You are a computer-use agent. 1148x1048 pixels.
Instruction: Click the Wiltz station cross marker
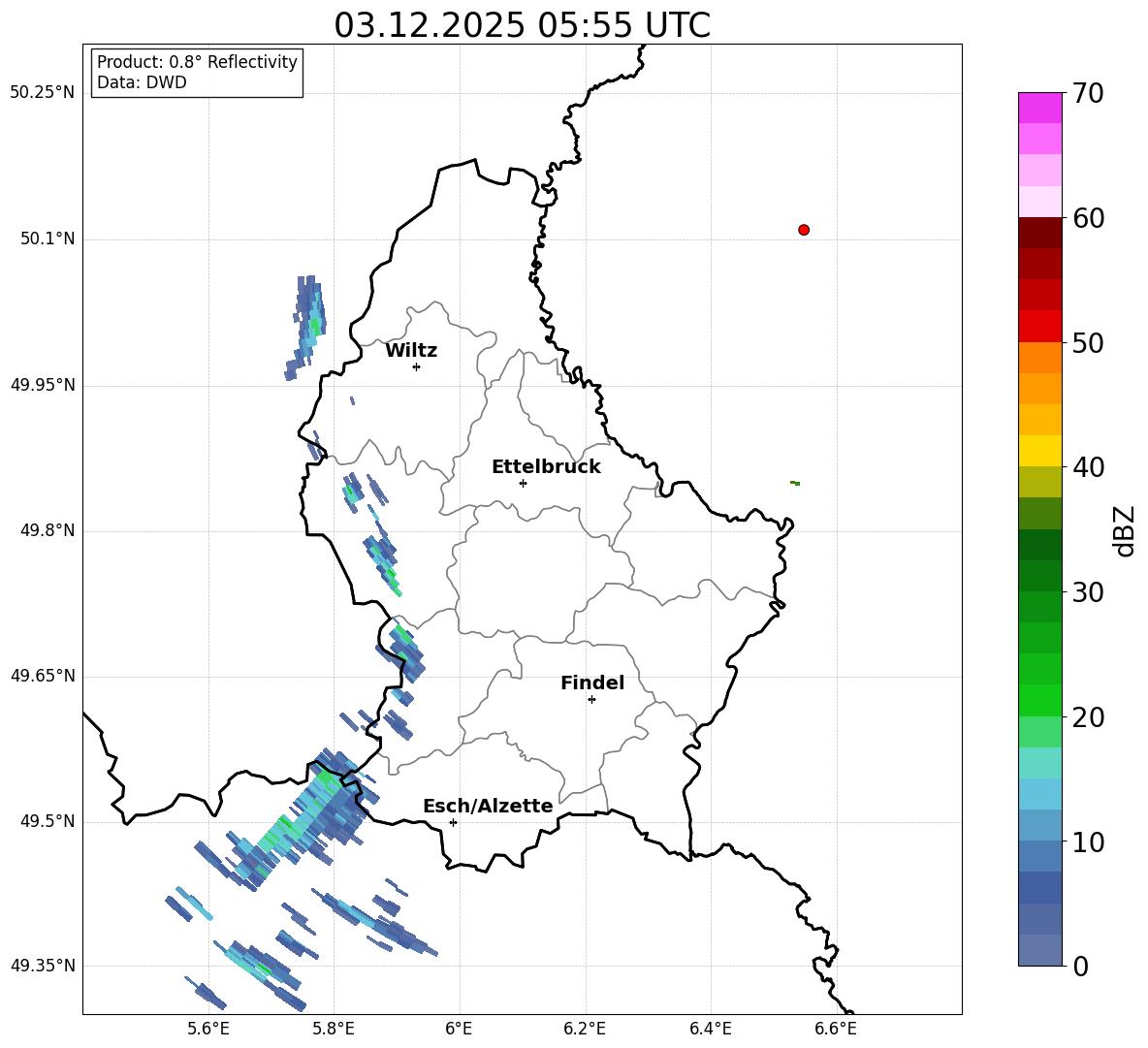pos(417,366)
